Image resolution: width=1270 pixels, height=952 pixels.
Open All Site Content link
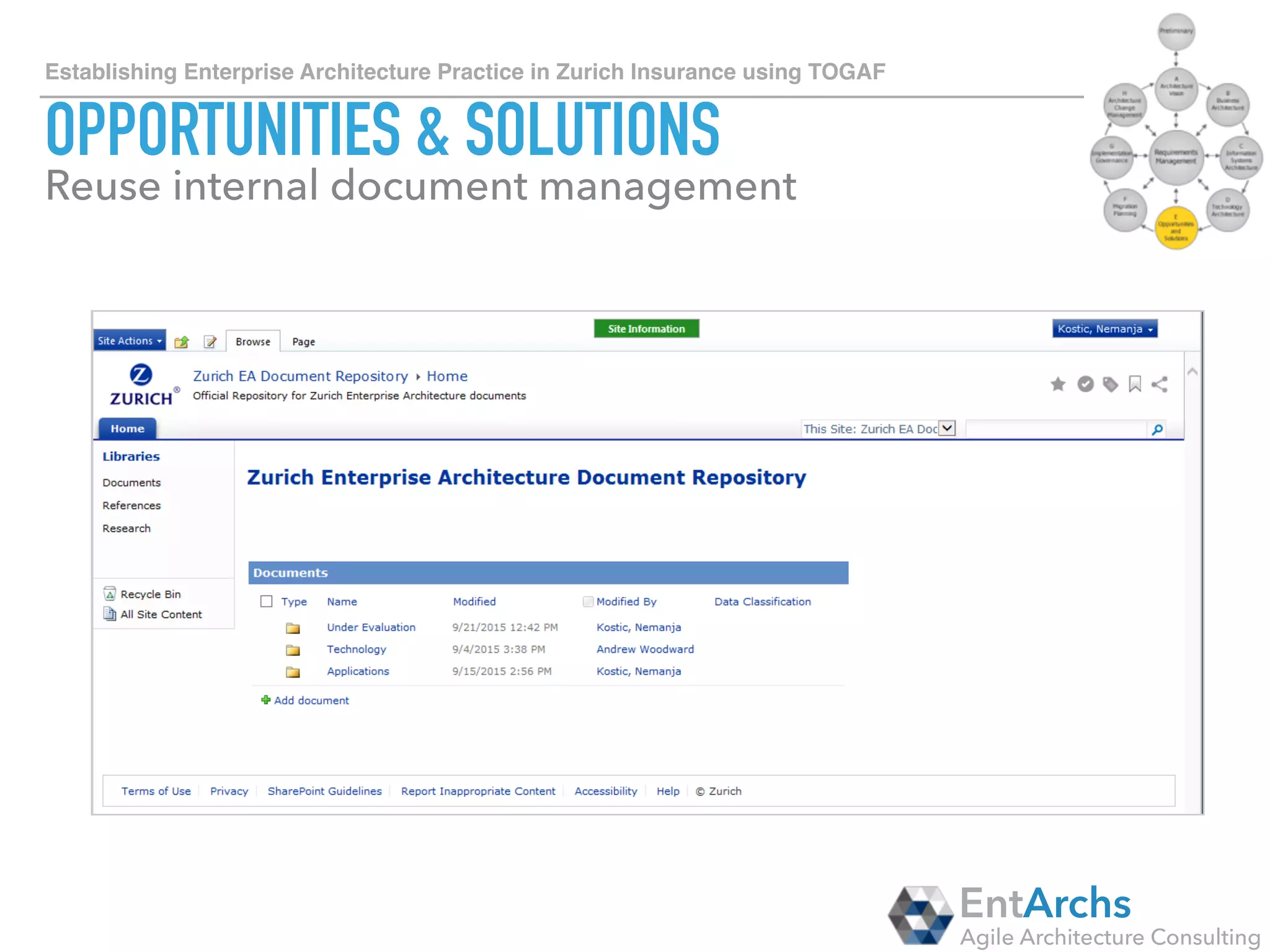(x=161, y=615)
